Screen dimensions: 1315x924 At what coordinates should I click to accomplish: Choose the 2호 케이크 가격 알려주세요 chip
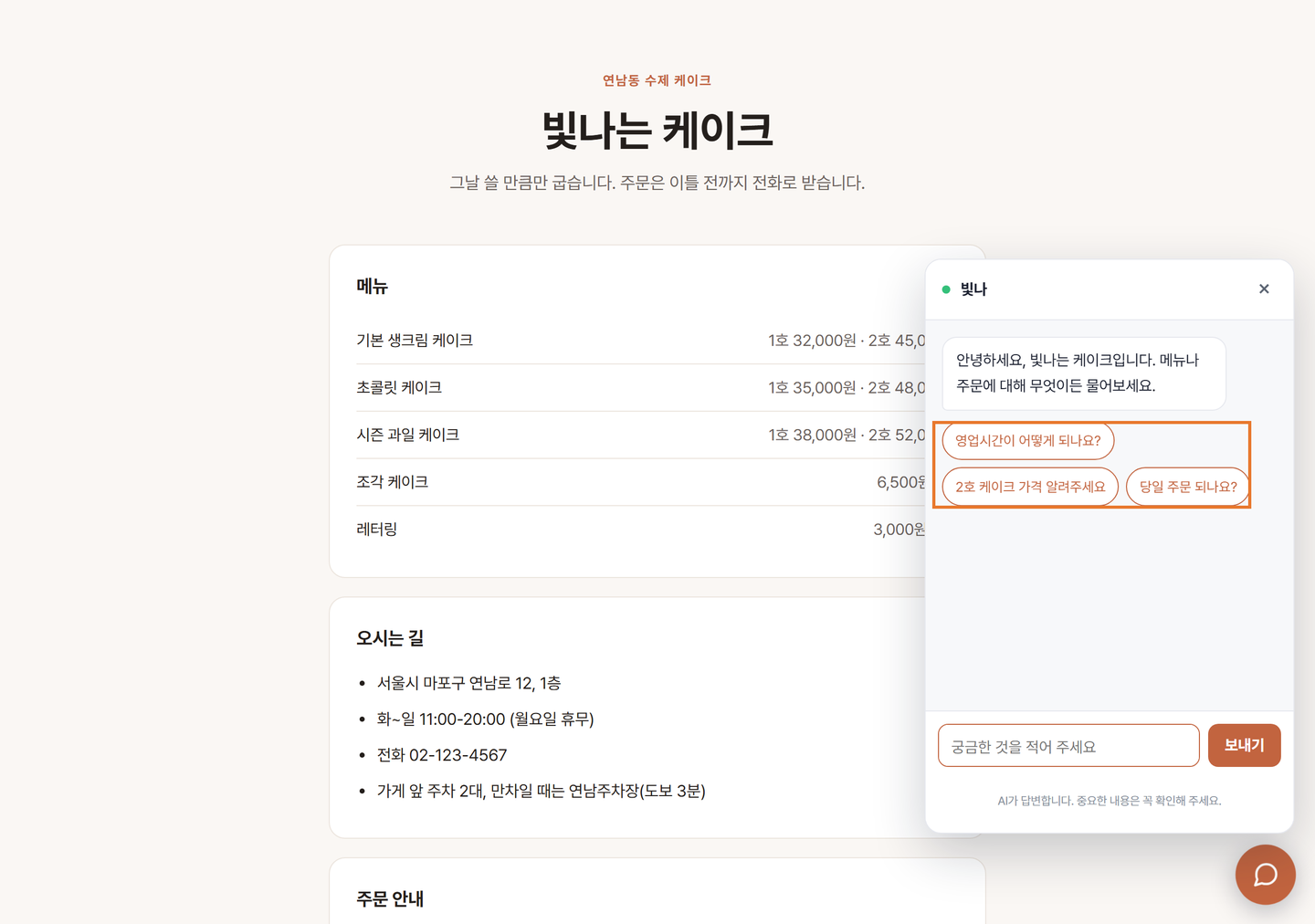pyautogui.click(x=1030, y=488)
